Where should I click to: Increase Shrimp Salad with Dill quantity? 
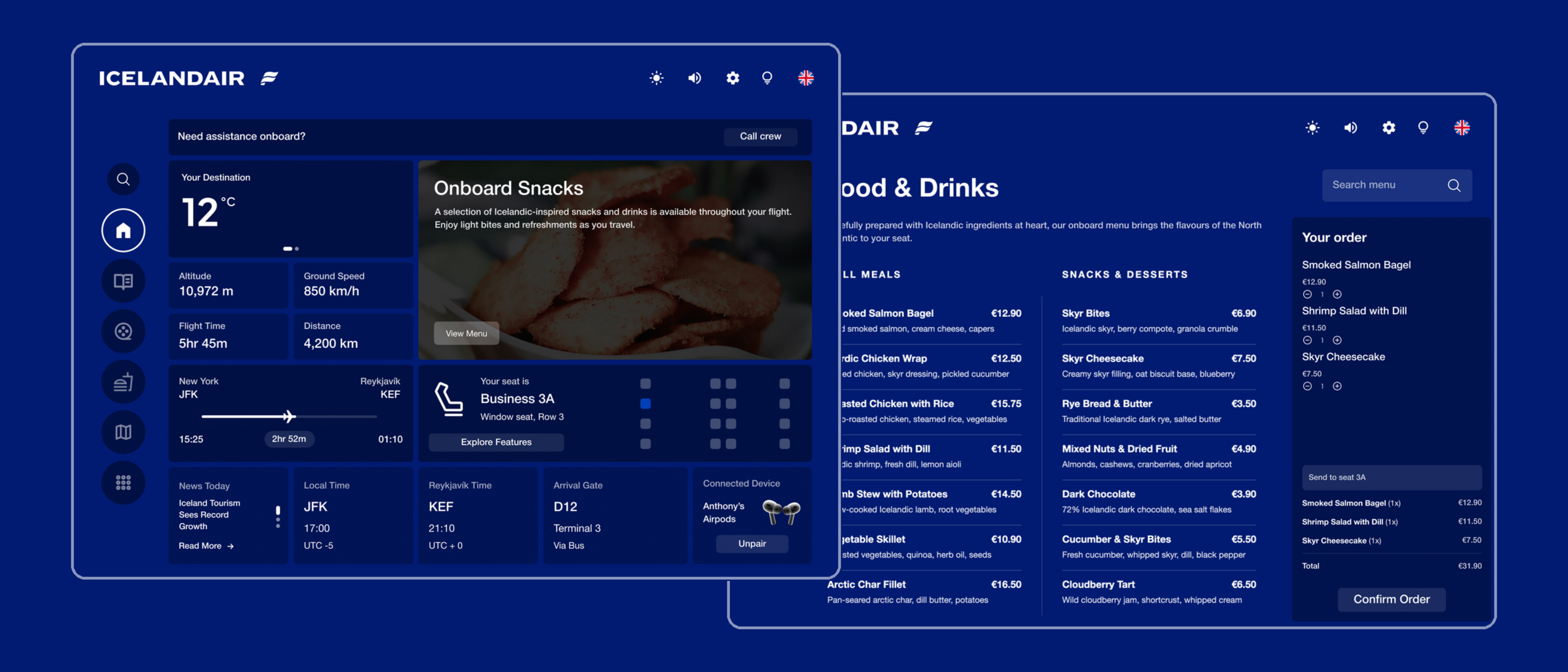1337,340
